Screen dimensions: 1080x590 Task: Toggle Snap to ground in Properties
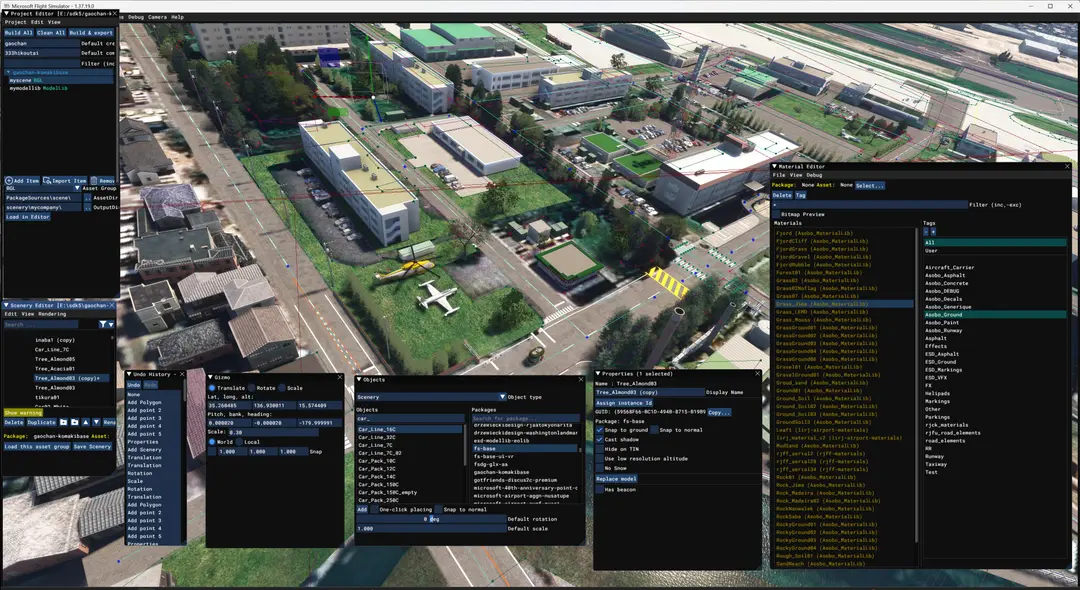point(599,430)
